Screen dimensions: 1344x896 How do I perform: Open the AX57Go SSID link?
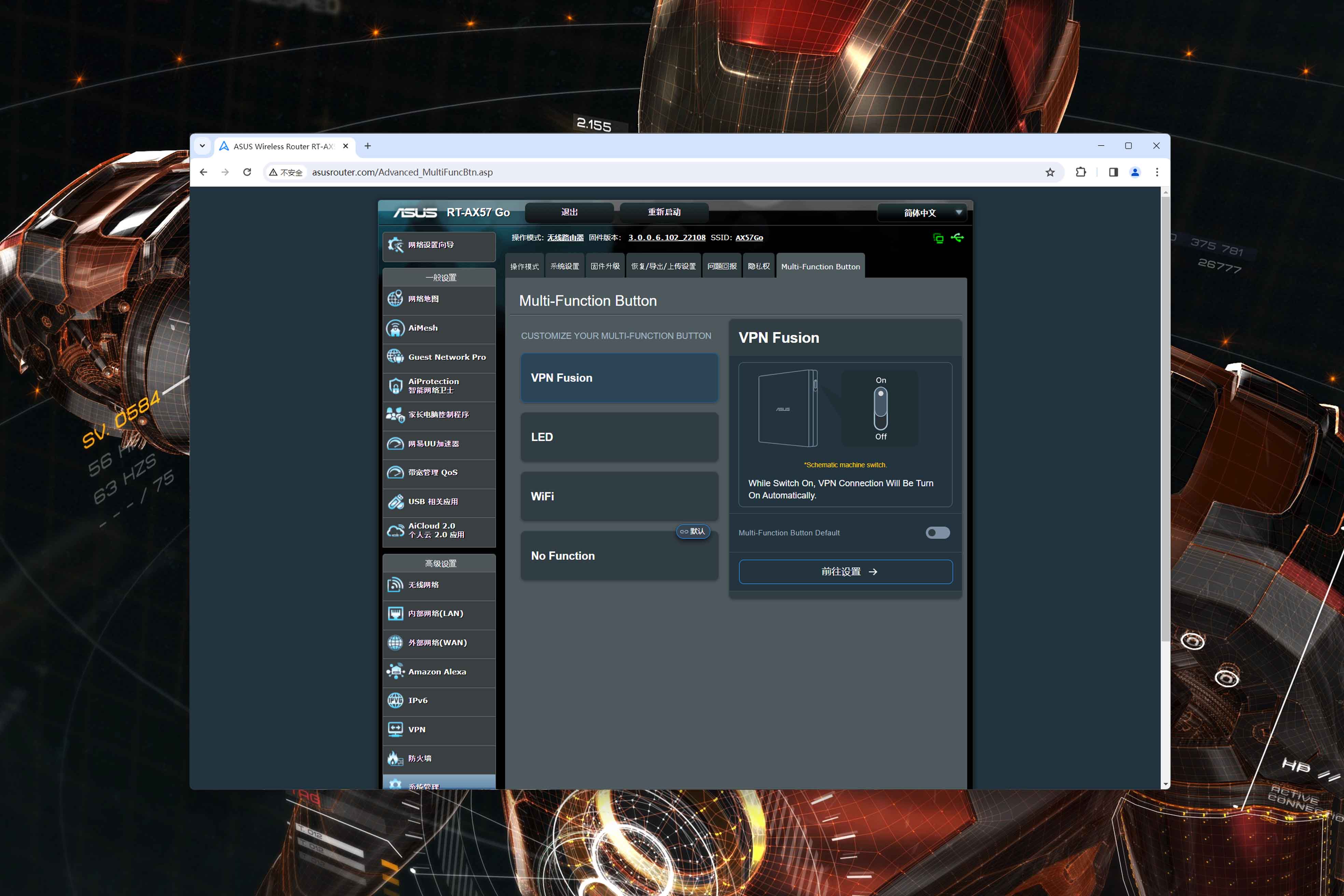749,238
